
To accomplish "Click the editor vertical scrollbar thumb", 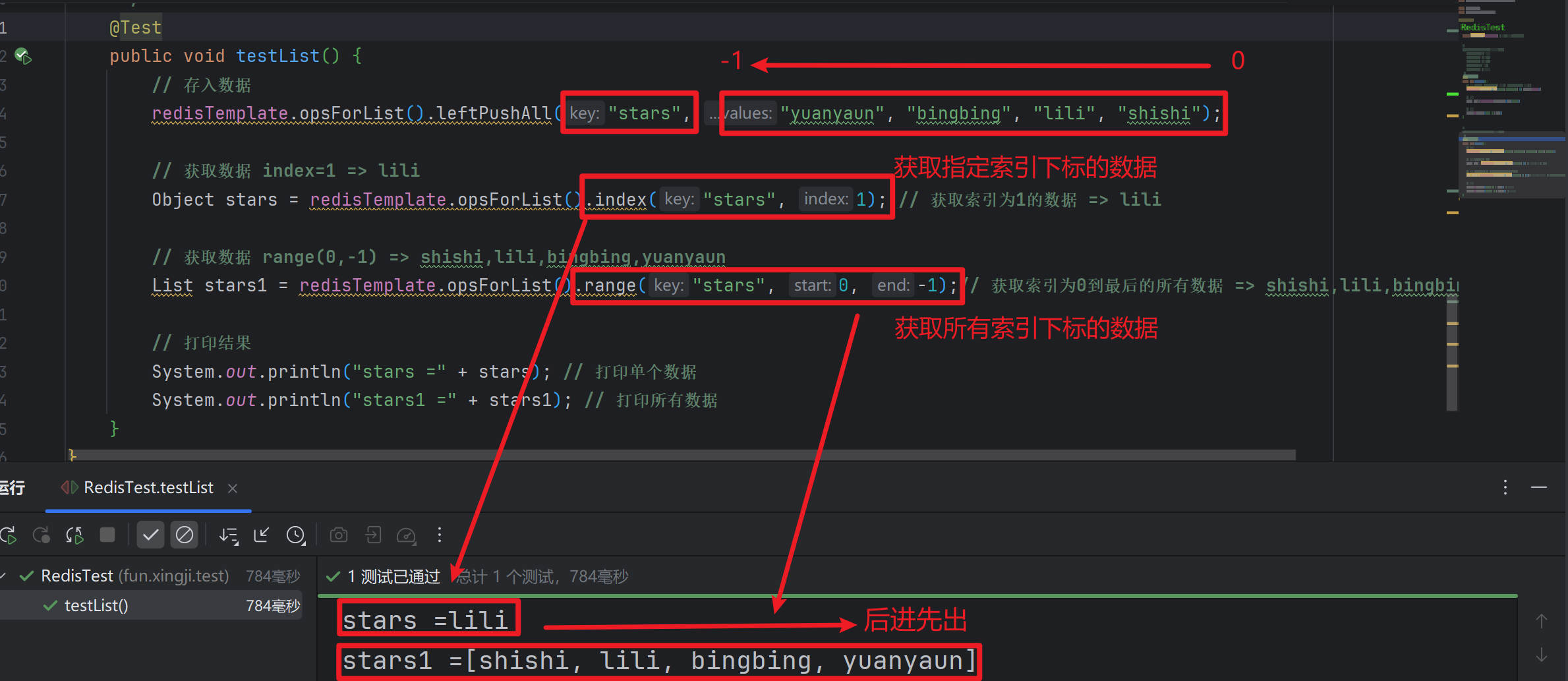I will click(1452, 353).
